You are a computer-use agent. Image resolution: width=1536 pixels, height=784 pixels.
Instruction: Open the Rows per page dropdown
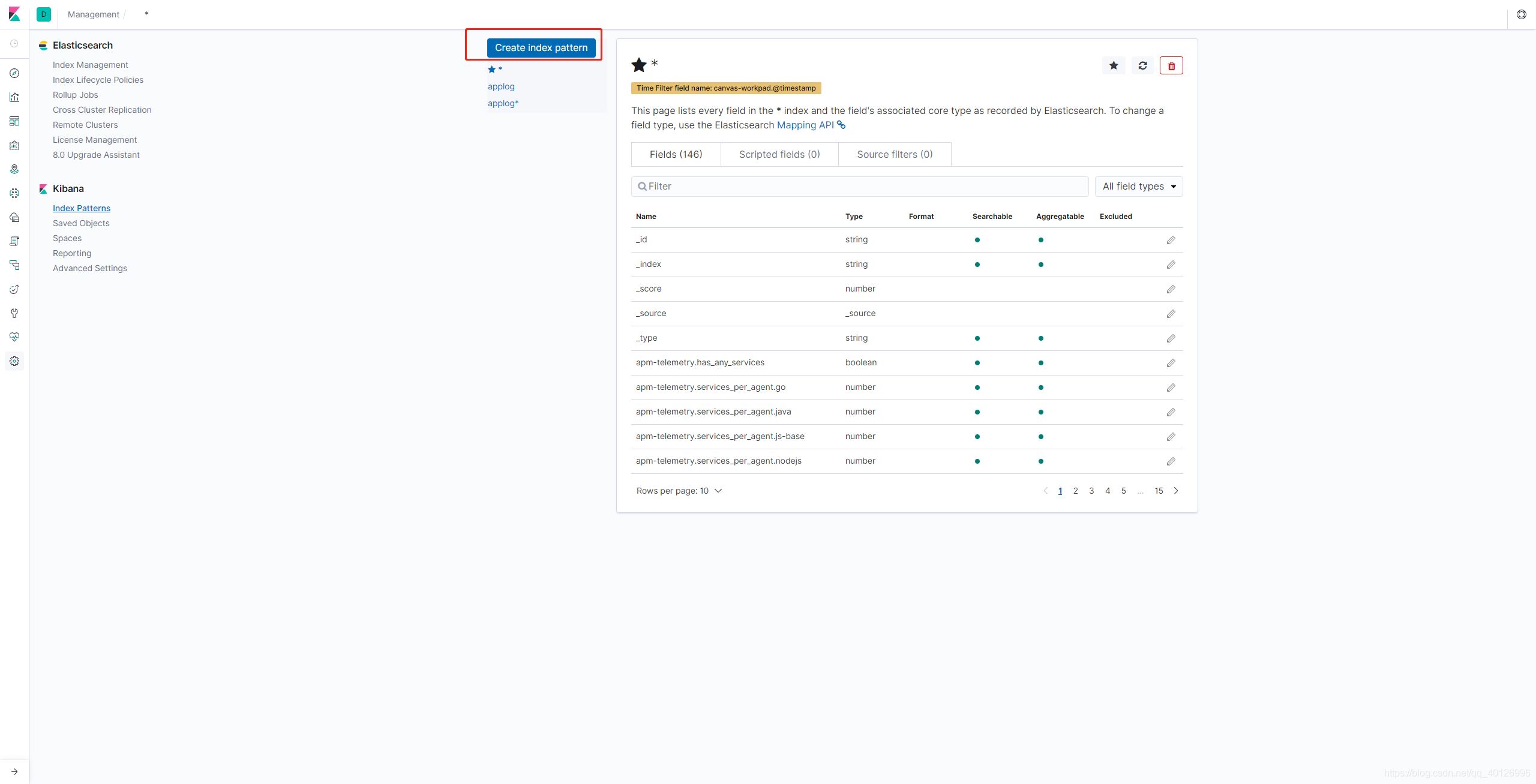679,491
